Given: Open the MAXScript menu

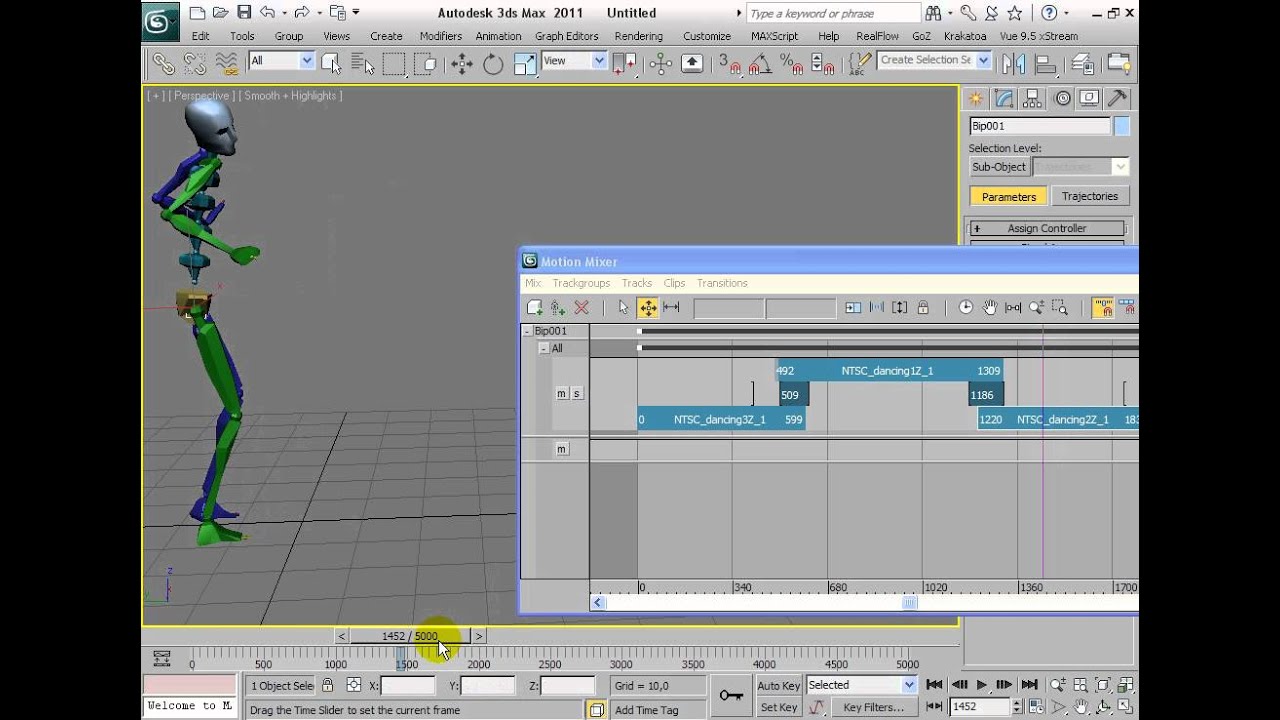Looking at the screenshot, I should point(774,36).
